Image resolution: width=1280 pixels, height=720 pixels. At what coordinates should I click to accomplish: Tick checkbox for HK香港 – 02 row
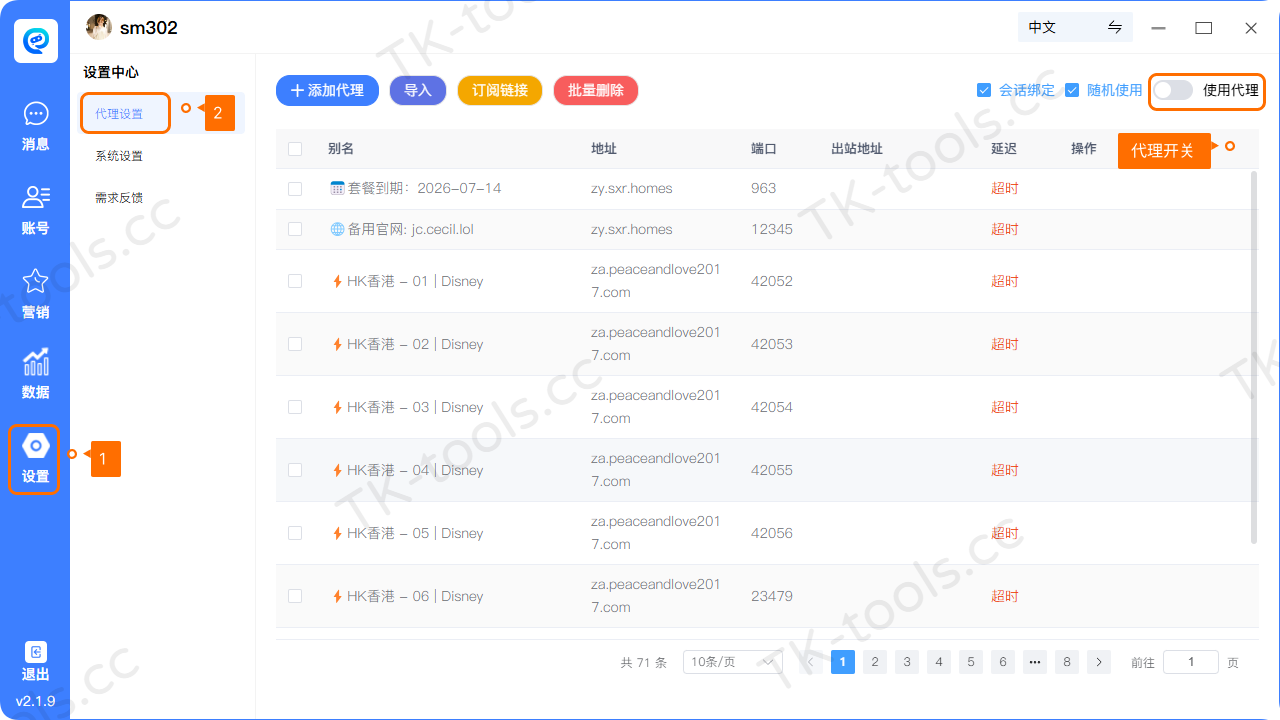295,344
